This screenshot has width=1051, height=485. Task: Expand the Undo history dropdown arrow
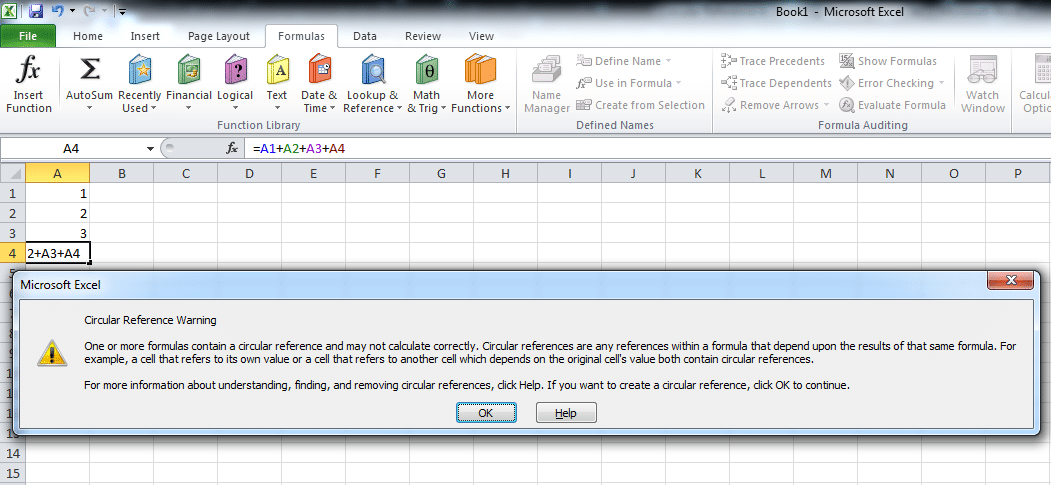[x=72, y=12]
